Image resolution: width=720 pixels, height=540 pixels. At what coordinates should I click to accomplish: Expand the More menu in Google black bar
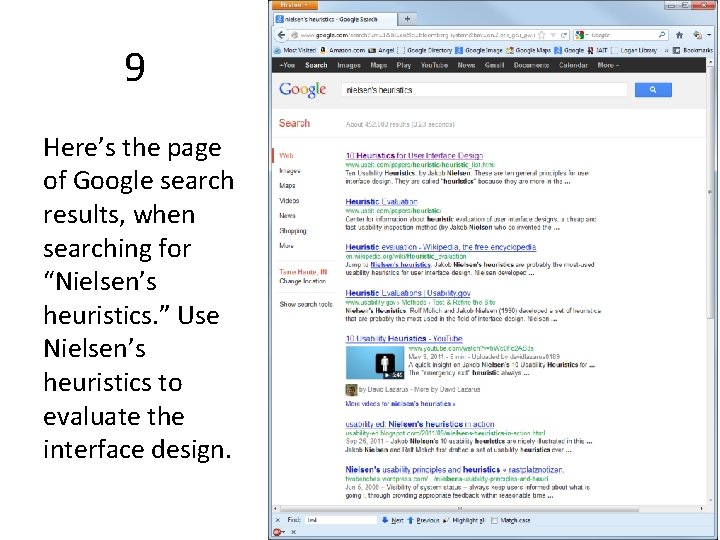(x=608, y=65)
